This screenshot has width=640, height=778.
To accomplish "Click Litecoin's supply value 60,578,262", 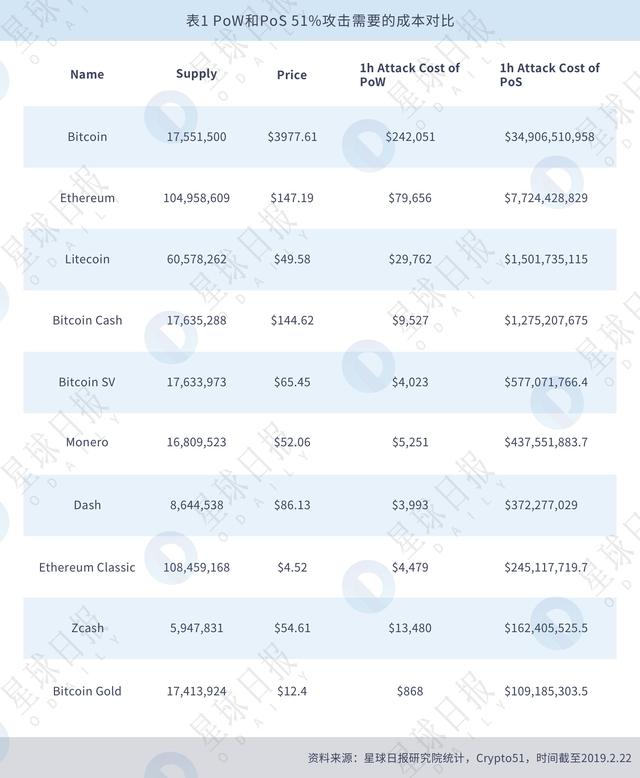I will 196,259.
